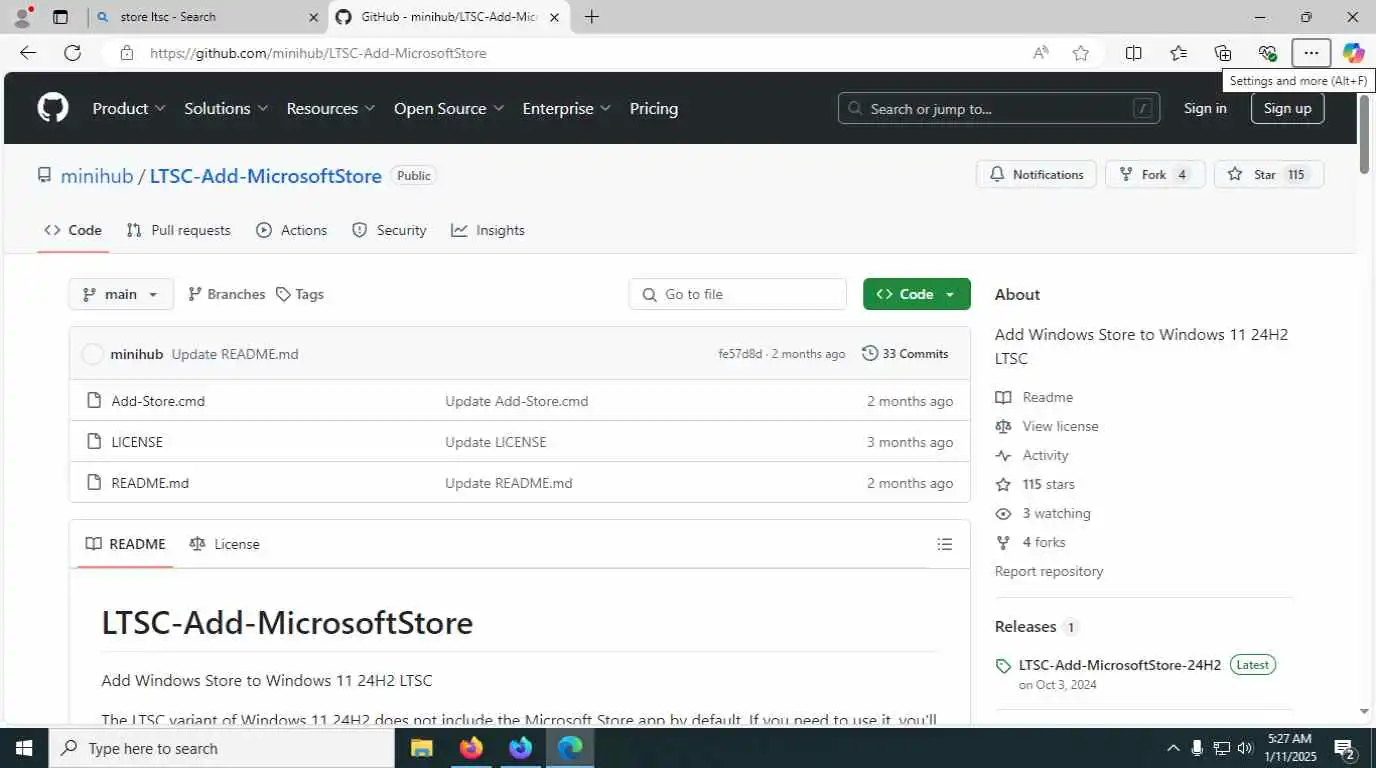This screenshot has height=768, width=1376.
Task: Expand the Open Source menu
Action: point(449,108)
